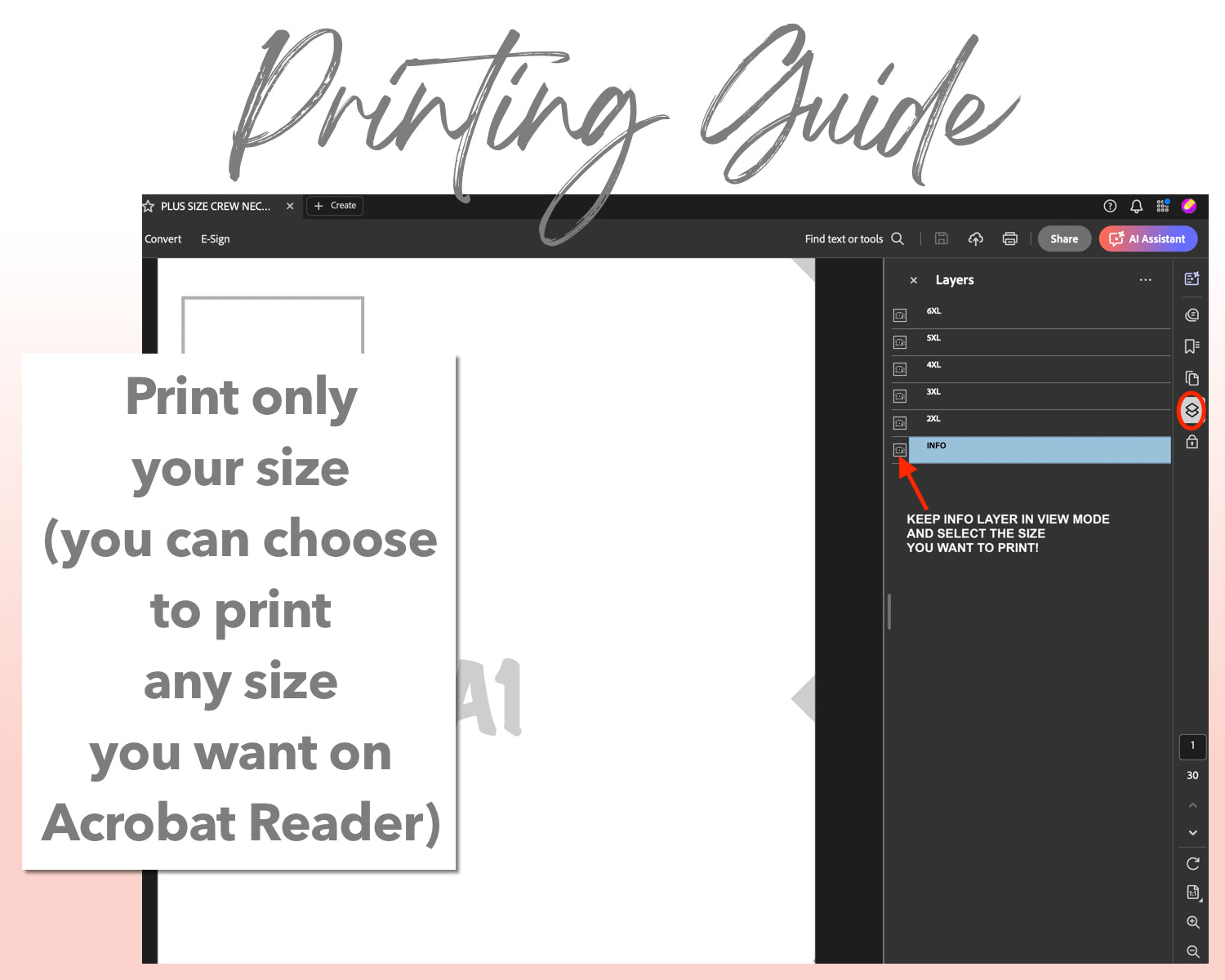Toggle the INFO layer eye icon

point(900,450)
